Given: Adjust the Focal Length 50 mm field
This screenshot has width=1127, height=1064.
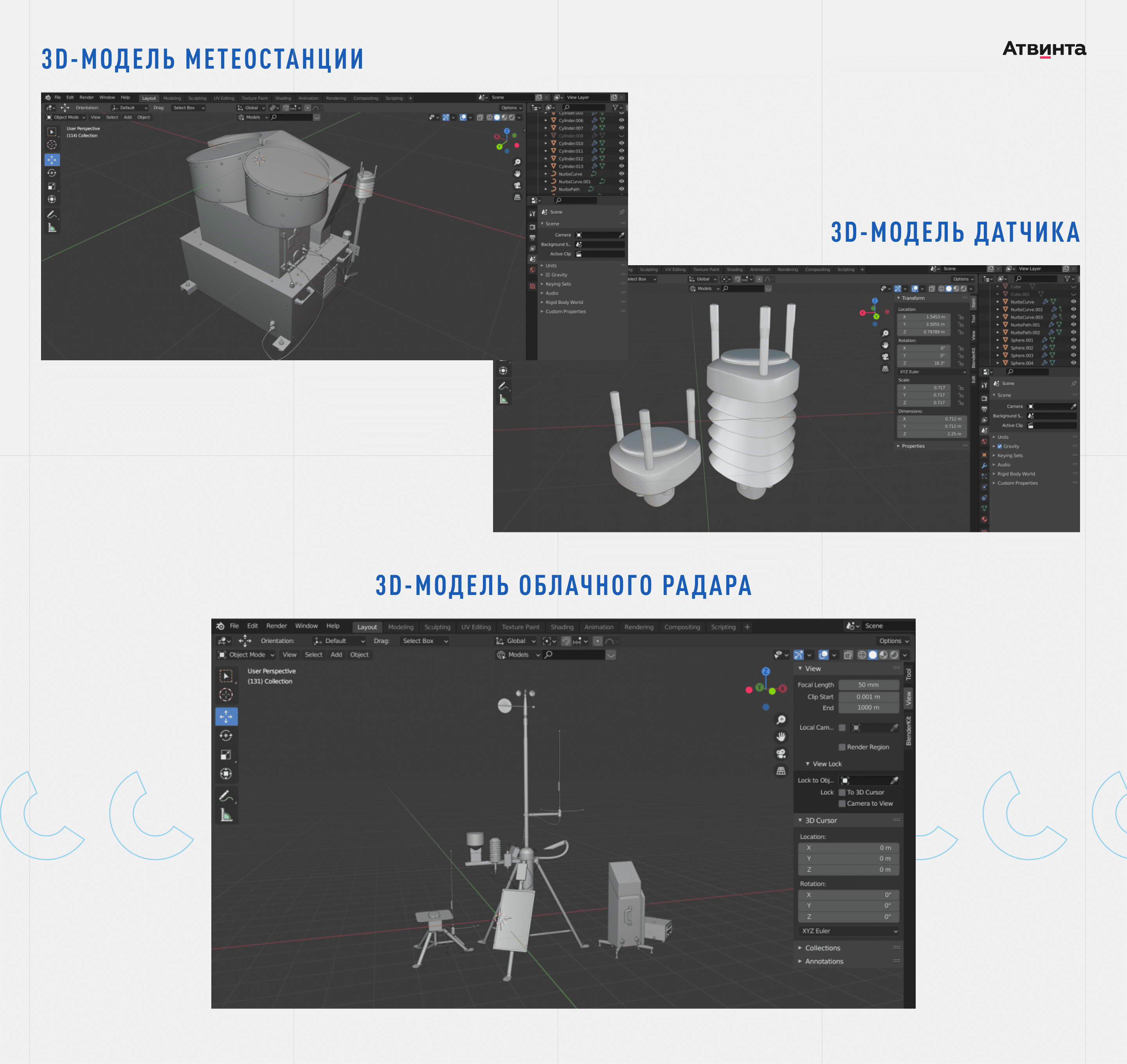Looking at the screenshot, I should coord(868,685).
